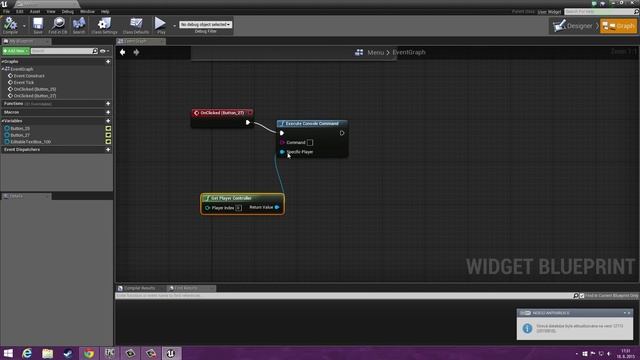Click Player Index value box

(238, 208)
